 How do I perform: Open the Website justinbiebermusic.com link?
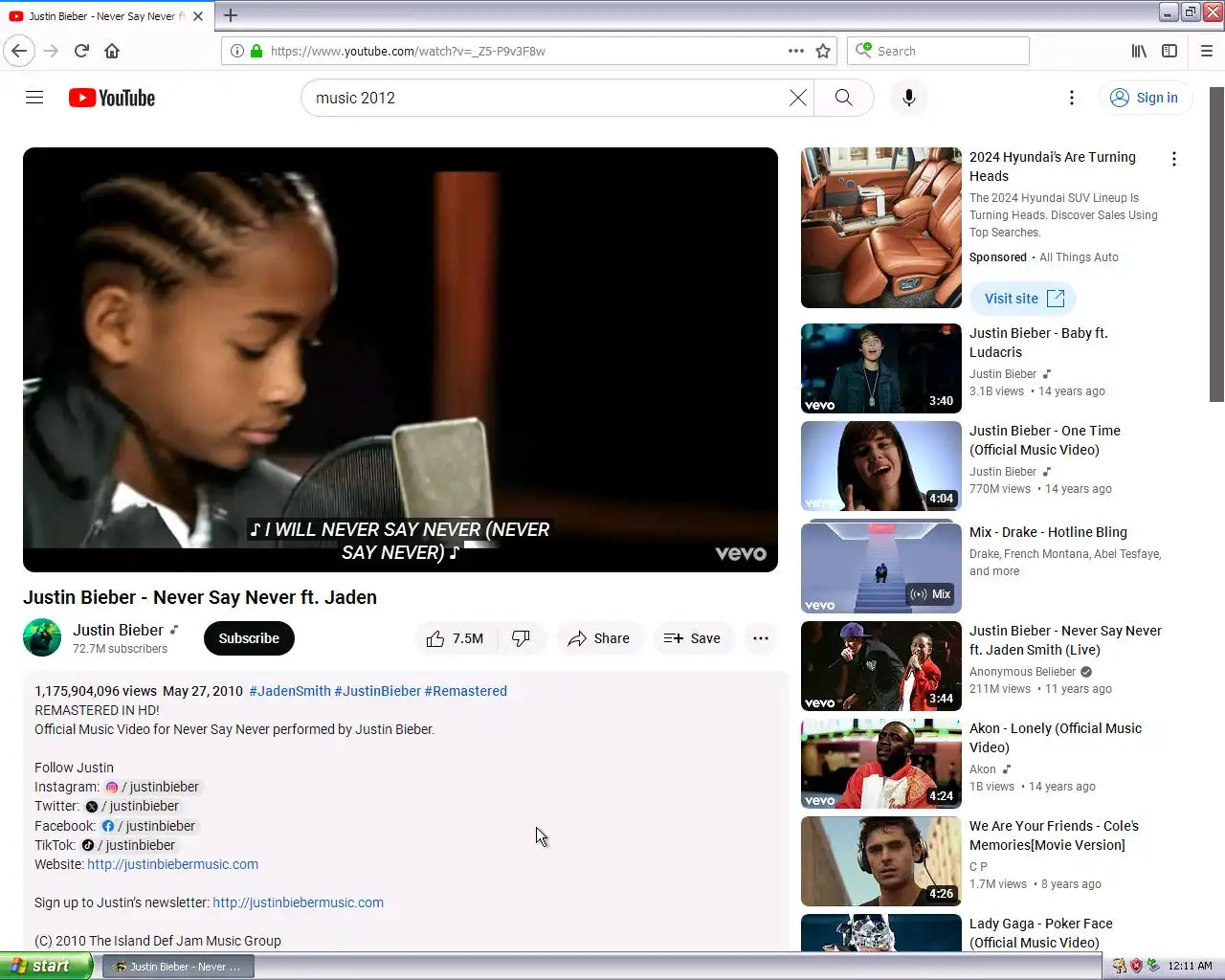click(173, 864)
